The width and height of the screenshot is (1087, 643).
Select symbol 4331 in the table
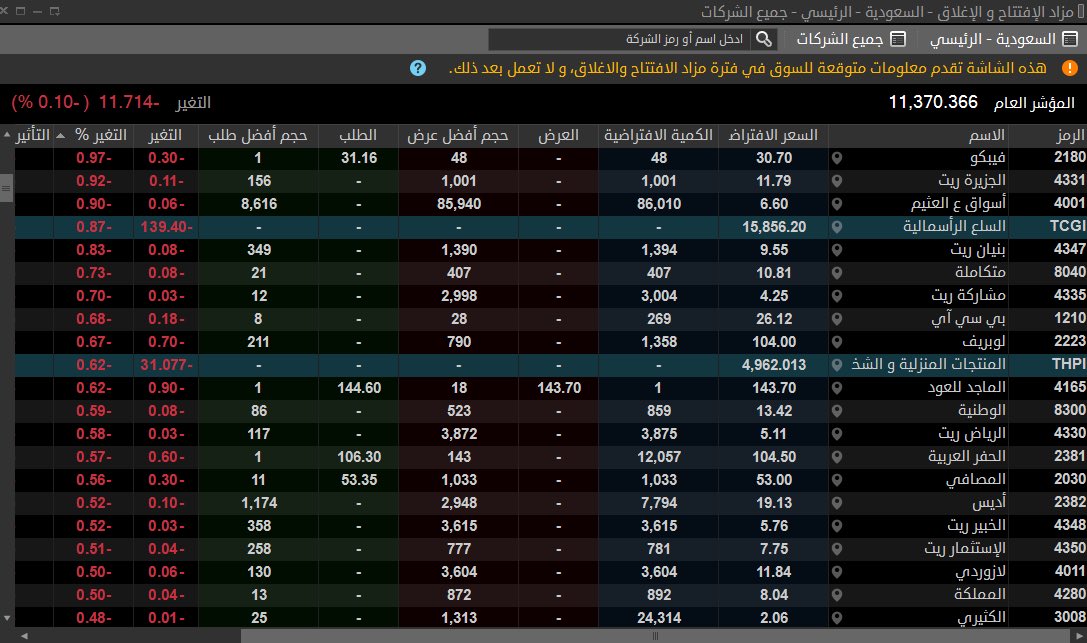[1070, 180]
